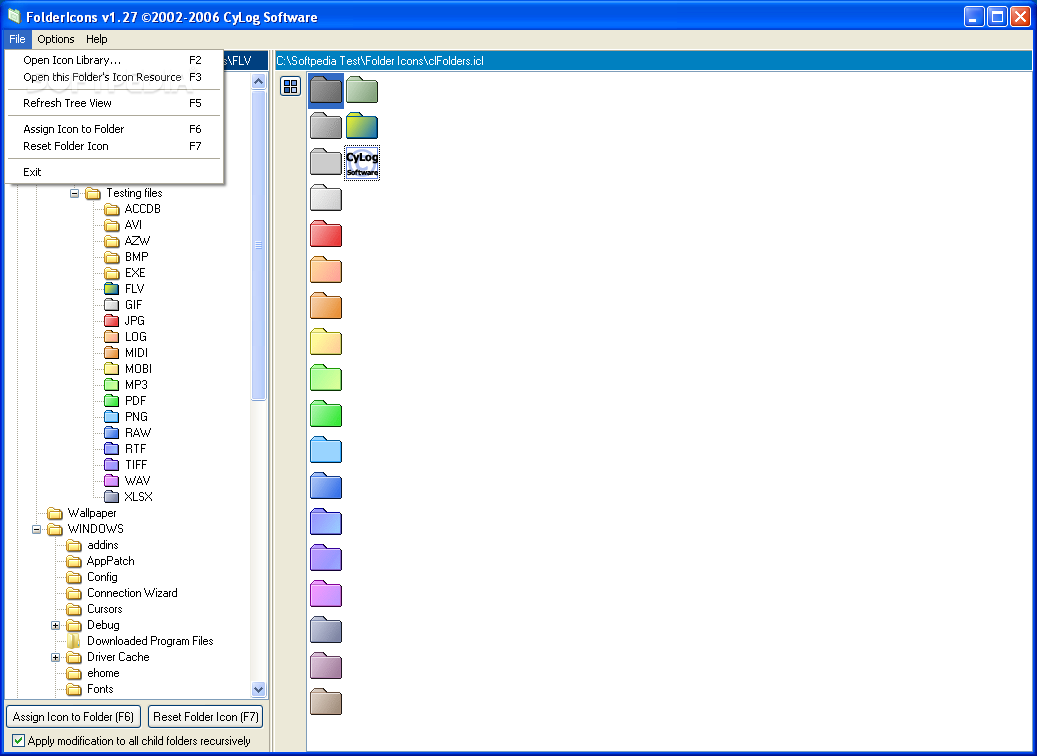The image size is (1037, 756).
Task: Click tree scrollbar down arrow
Action: [259, 689]
